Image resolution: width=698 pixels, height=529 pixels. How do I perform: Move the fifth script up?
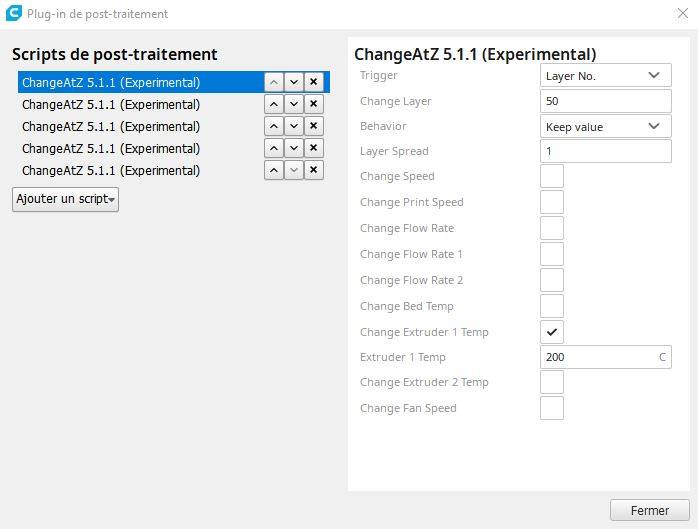point(274,170)
